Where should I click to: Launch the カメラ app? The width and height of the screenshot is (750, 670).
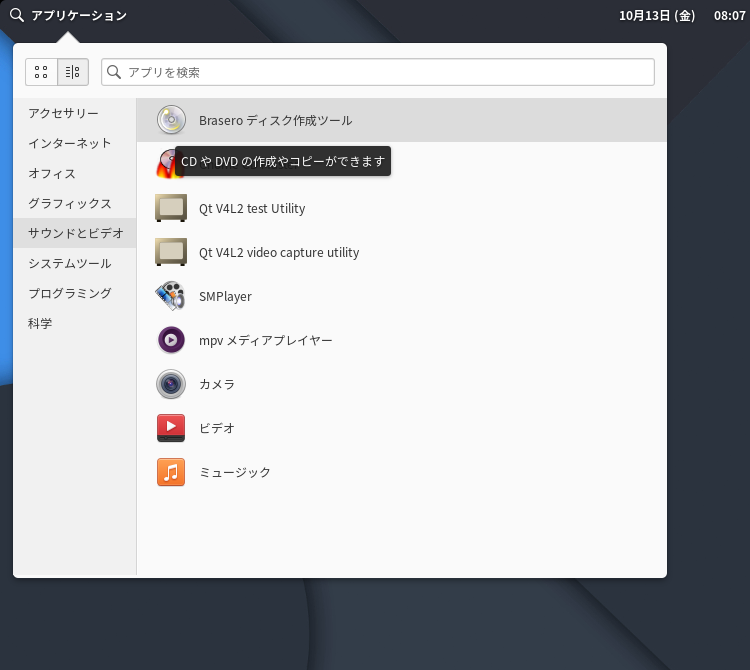401,384
